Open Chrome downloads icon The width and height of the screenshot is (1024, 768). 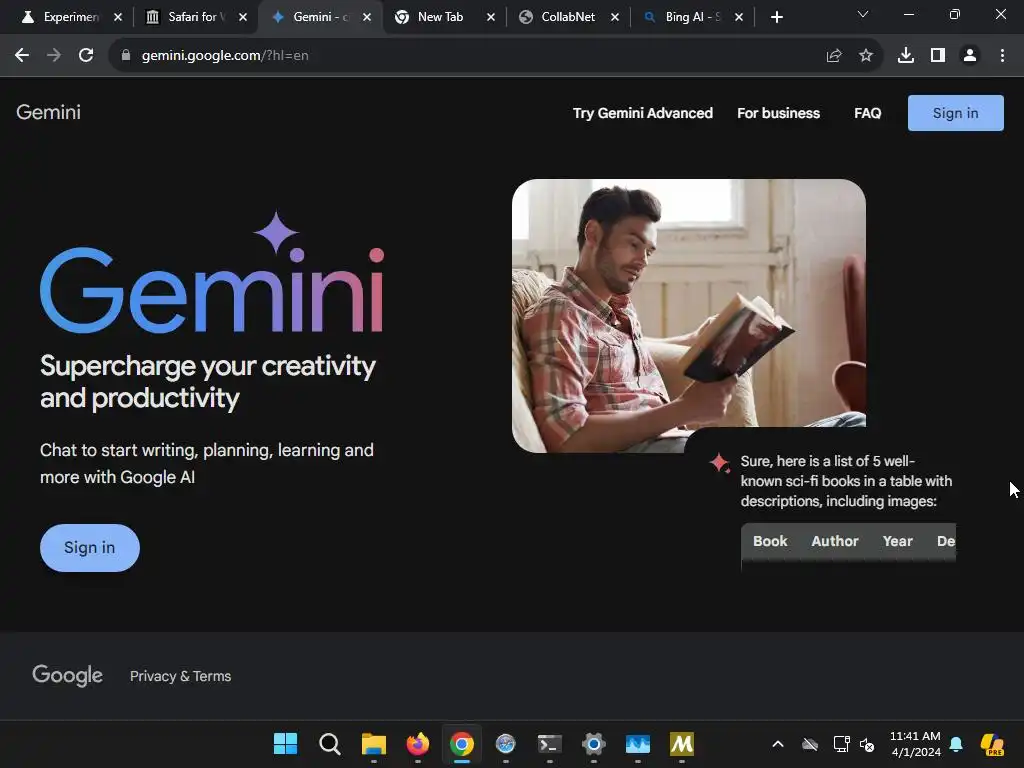point(906,56)
